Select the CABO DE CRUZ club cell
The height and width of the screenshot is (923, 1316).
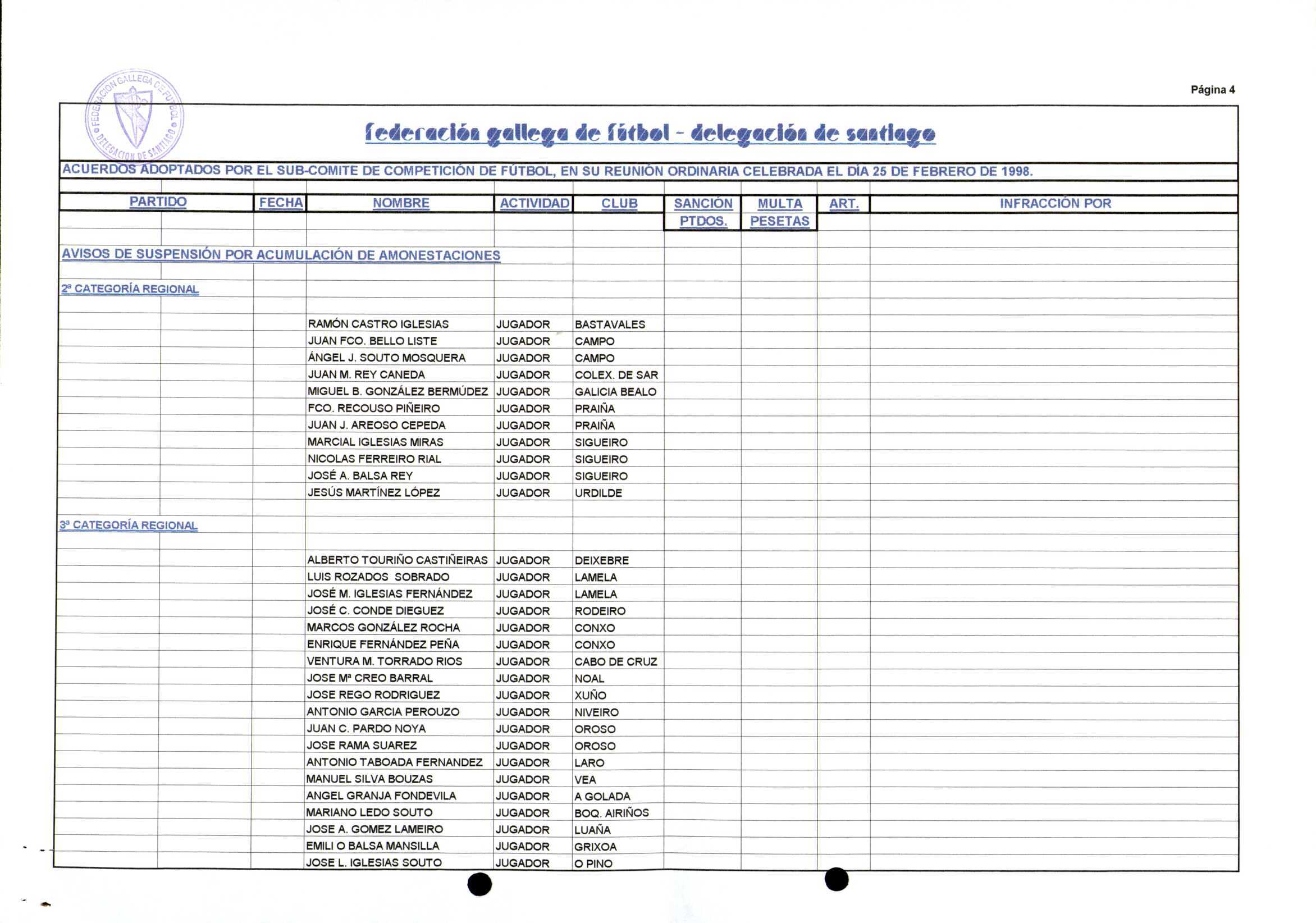click(x=615, y=661)
